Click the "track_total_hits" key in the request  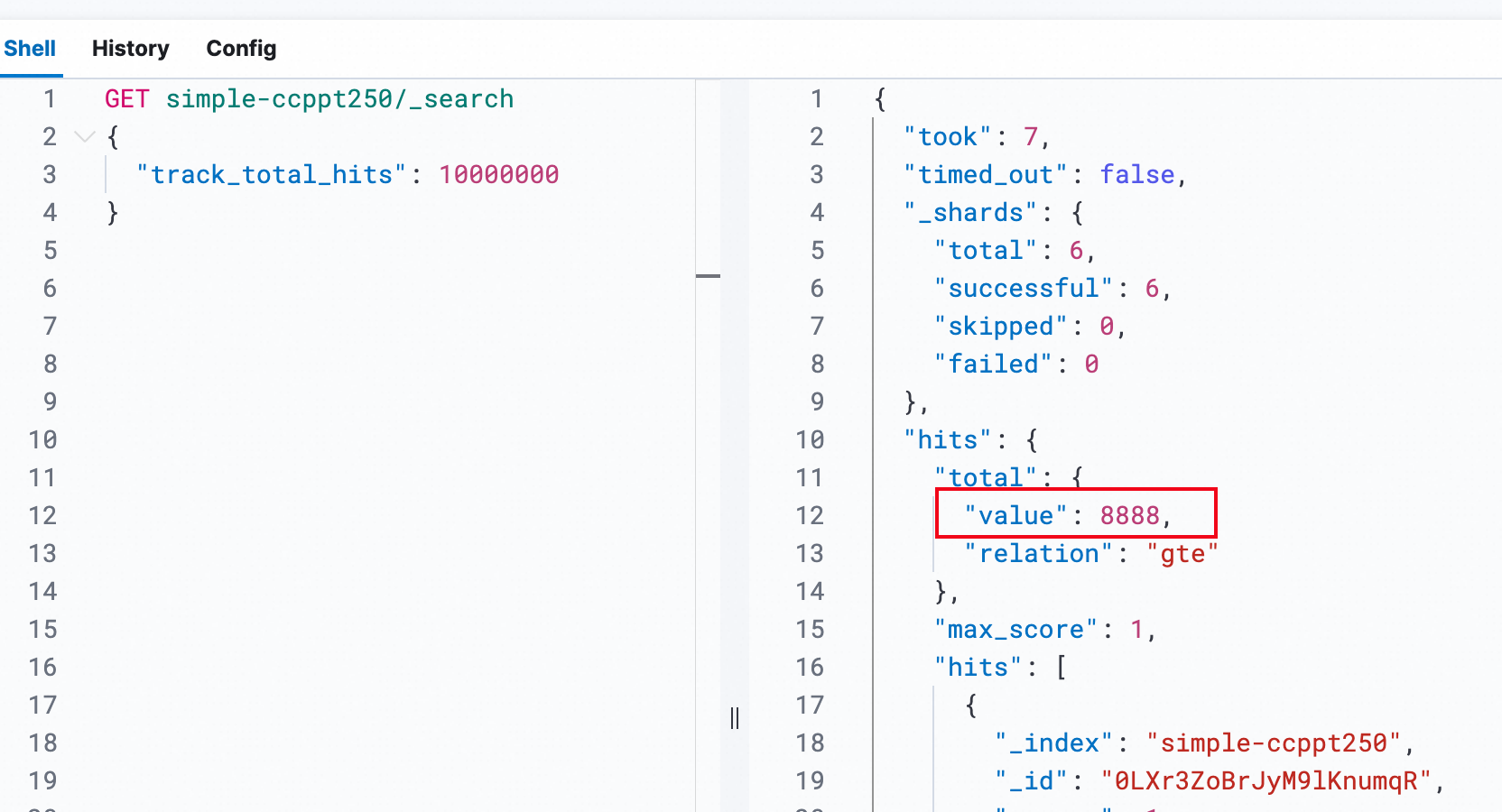[x=272, y=175]
